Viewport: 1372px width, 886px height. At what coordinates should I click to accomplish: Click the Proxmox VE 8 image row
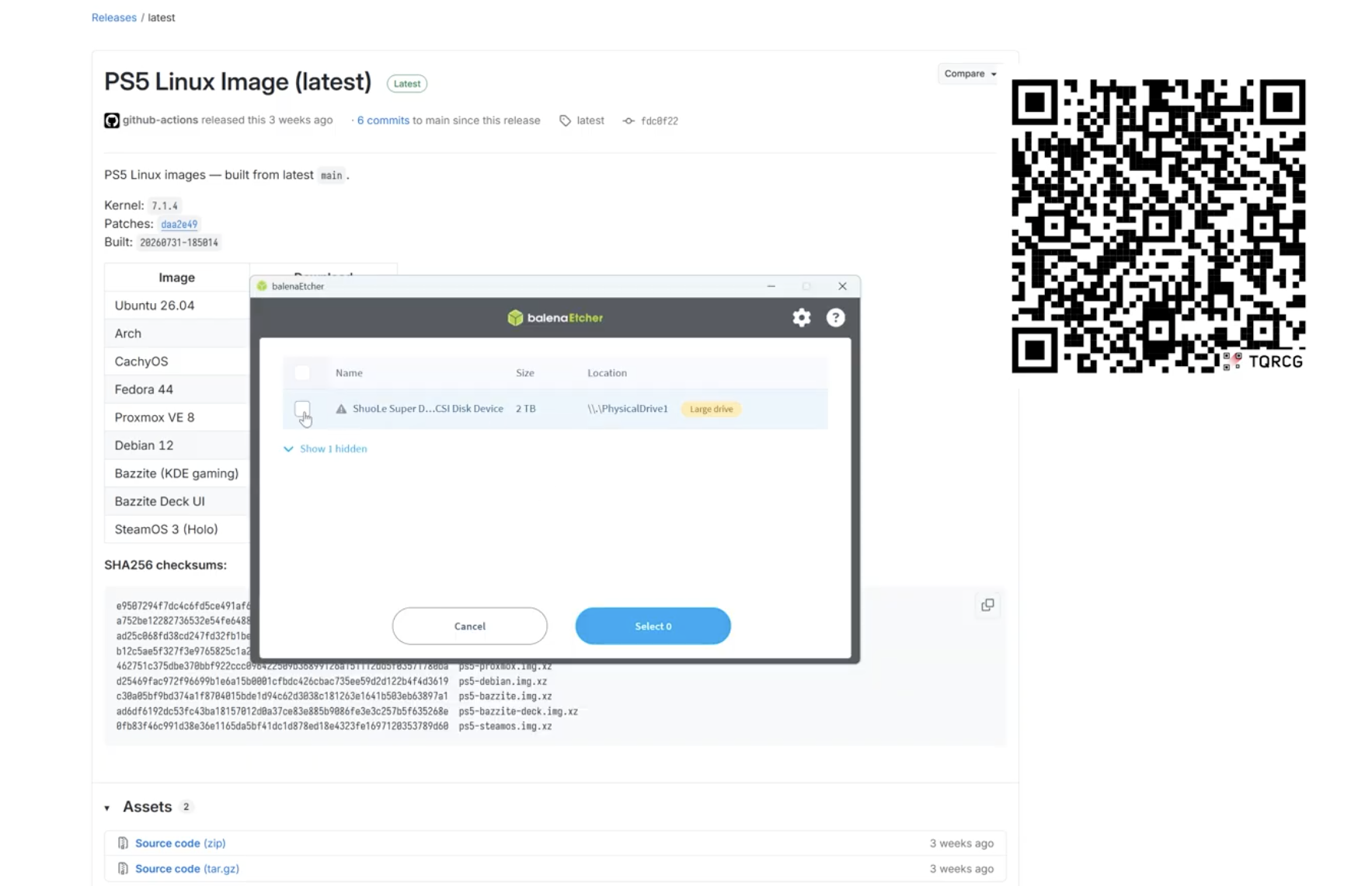(x=177, y=417)
